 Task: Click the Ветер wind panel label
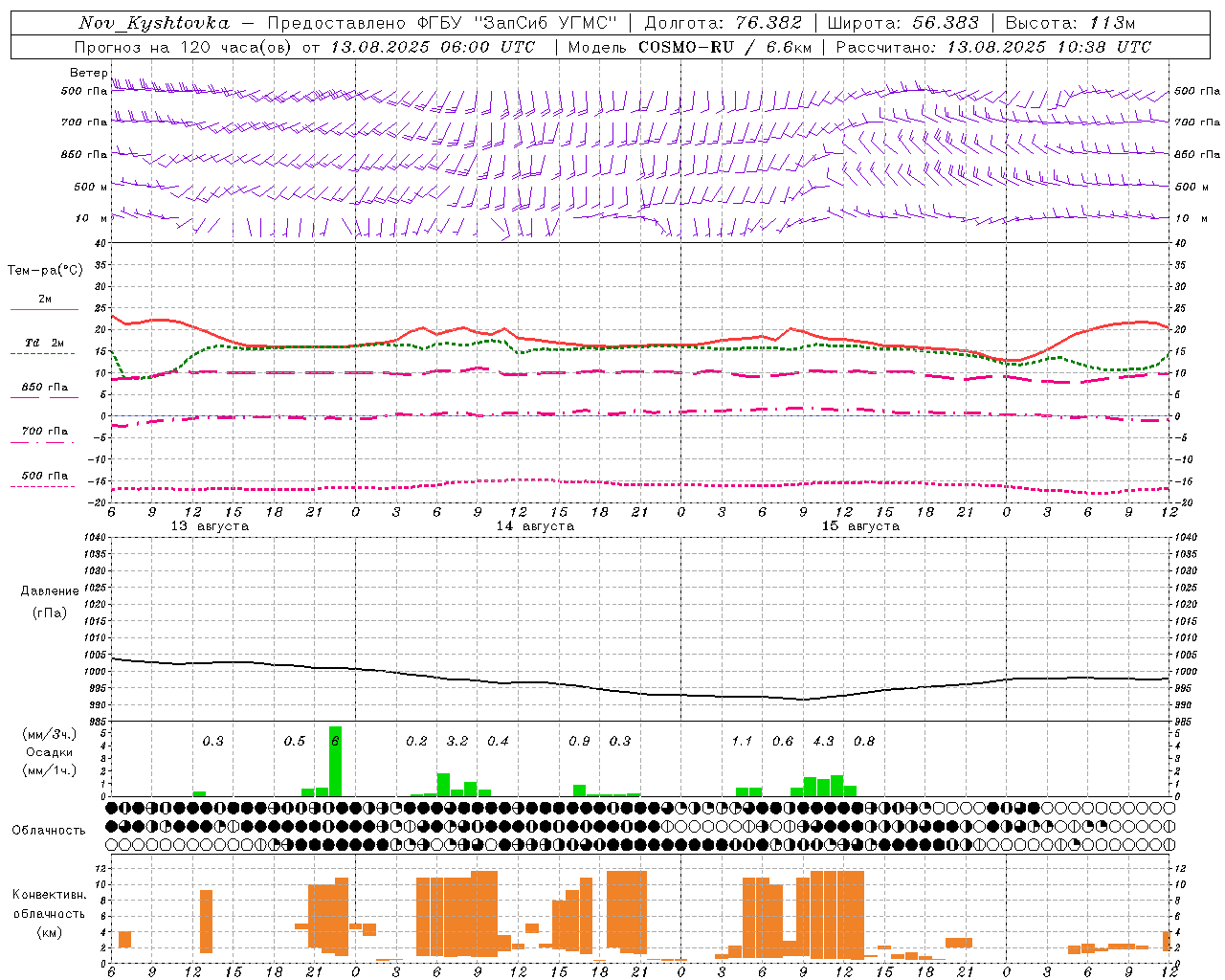point(88,73)
